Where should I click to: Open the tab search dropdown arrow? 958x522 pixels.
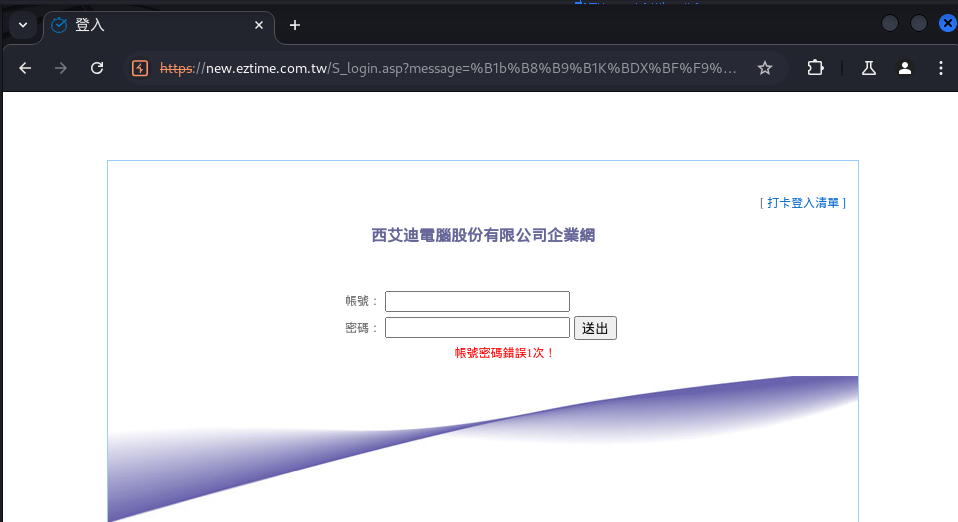click(x=23, y=25)
